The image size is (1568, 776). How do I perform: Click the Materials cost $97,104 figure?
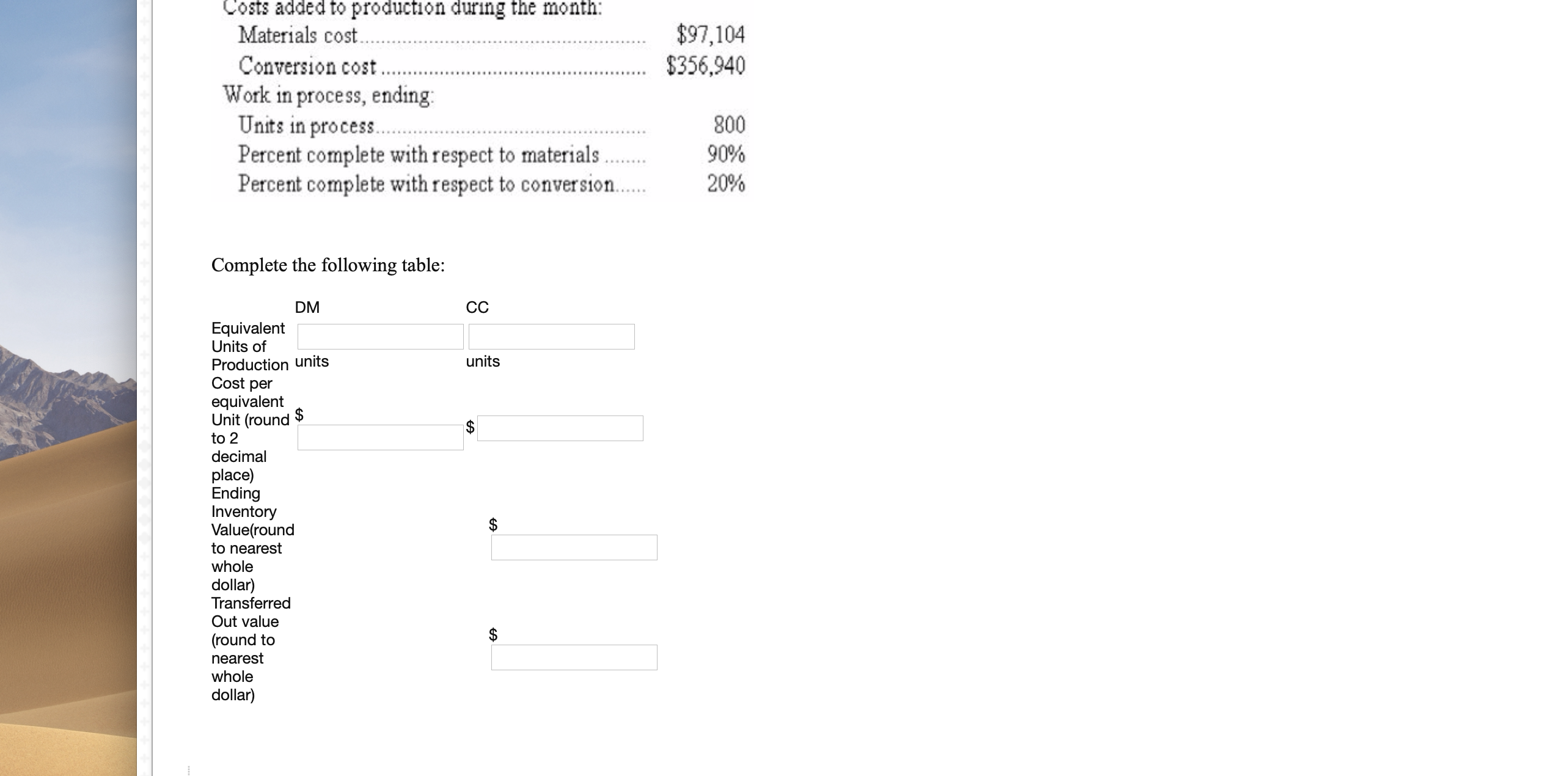710,36
